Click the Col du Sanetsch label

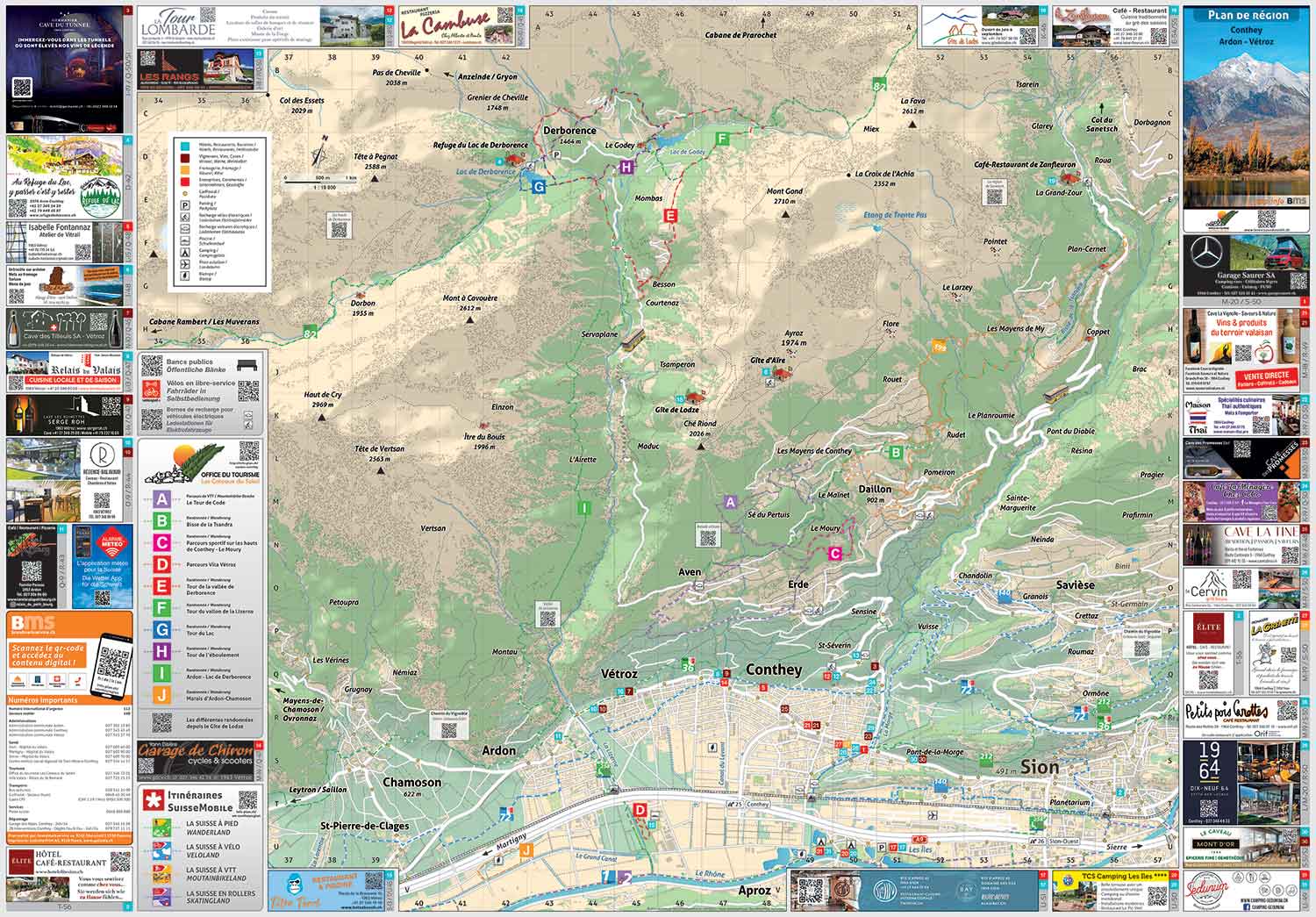(1103, 124)
